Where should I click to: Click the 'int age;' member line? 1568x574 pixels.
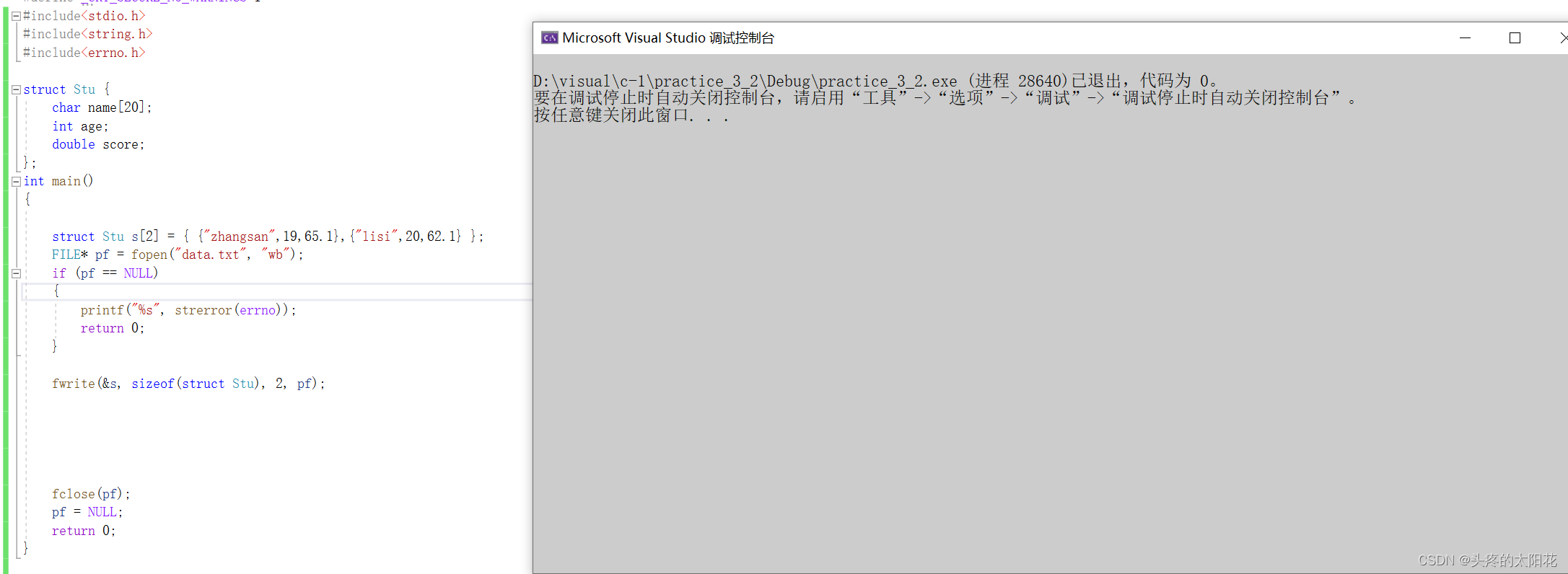(x=80, y=126)
